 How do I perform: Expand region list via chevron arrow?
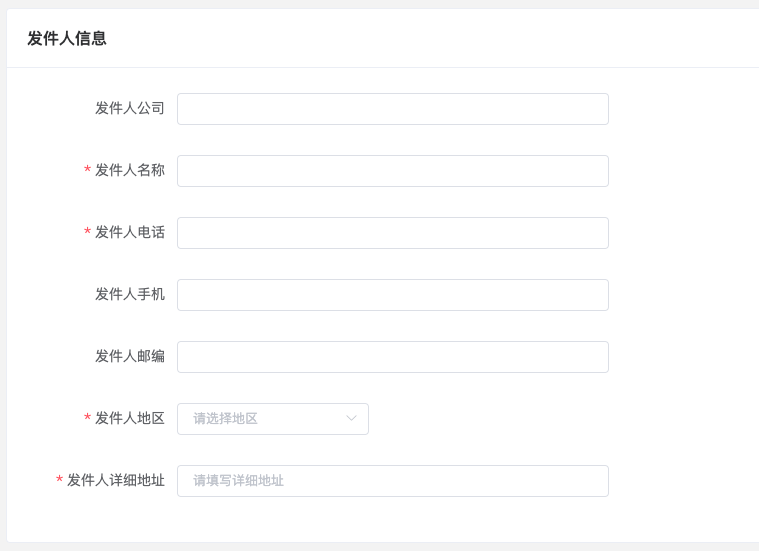point(351,418)
